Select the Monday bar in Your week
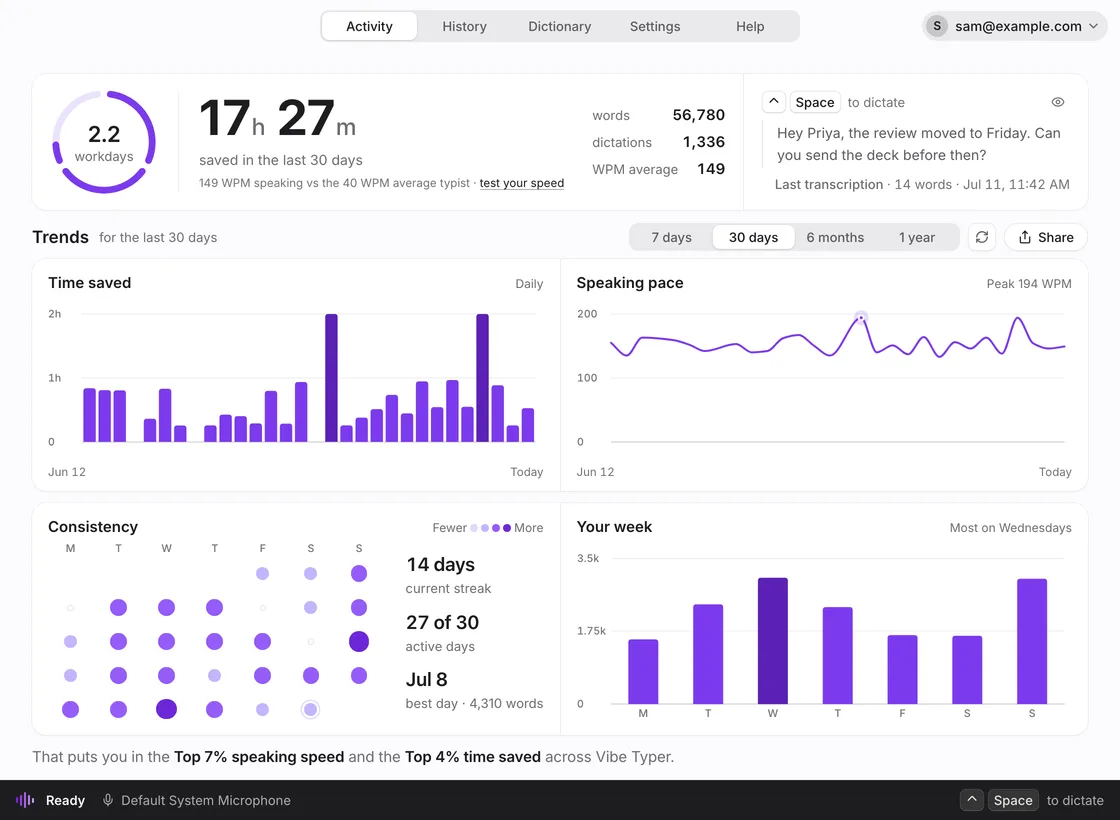Screen dimensions: 1120x820 pos(643,671)
